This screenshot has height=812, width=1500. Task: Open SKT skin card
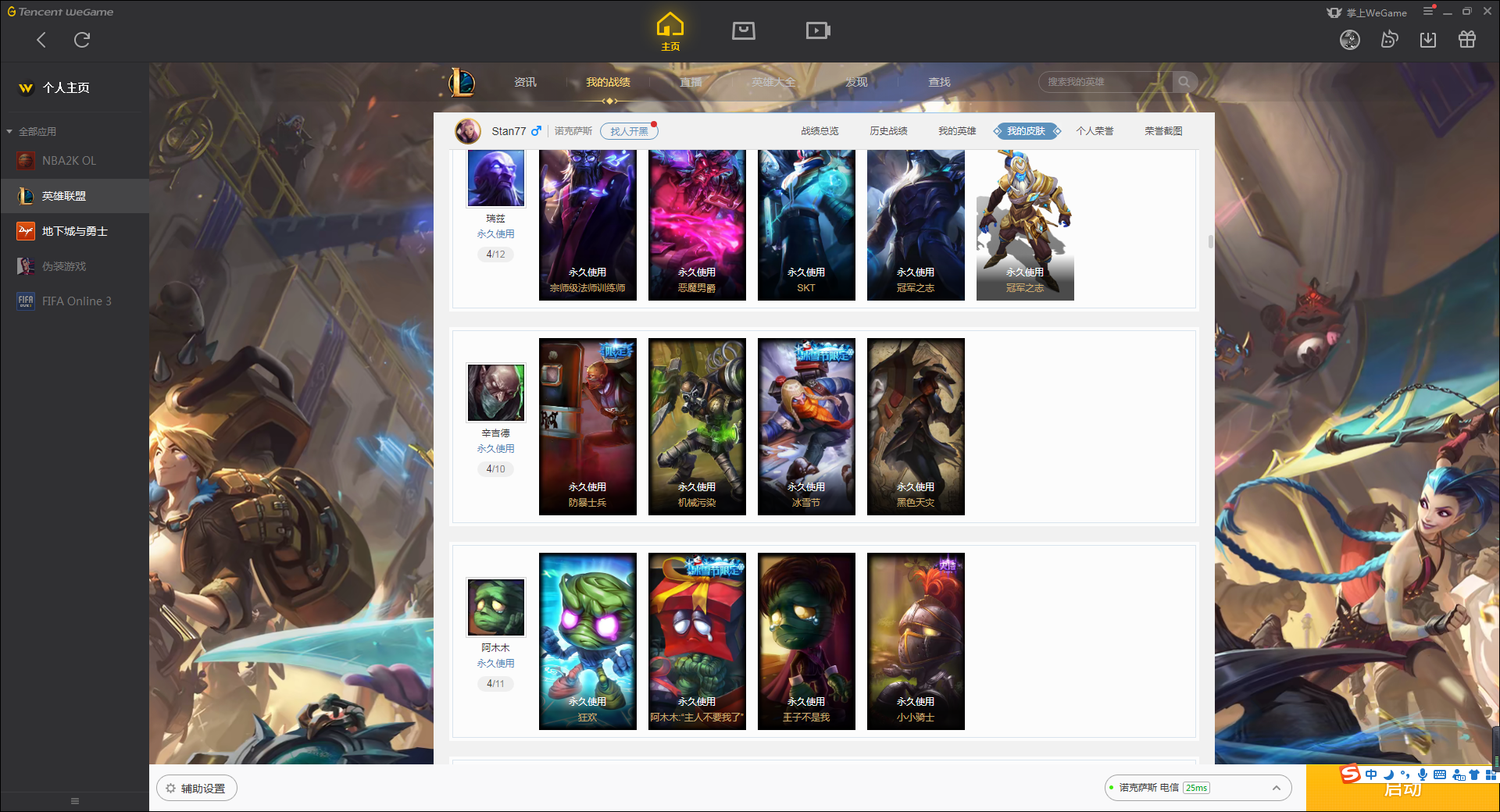pos(806,225)
